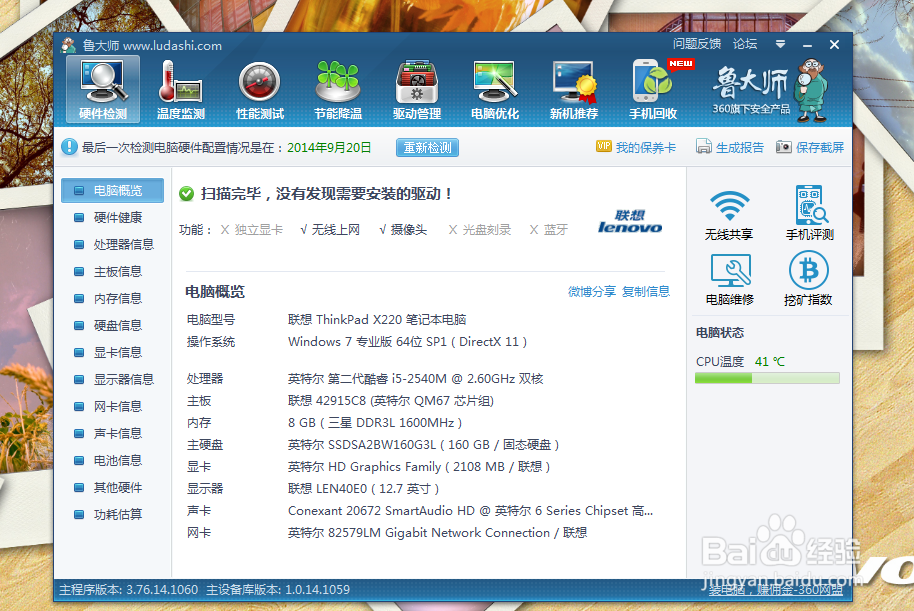Click the HD Graphics Family text

tap(419, 467)
